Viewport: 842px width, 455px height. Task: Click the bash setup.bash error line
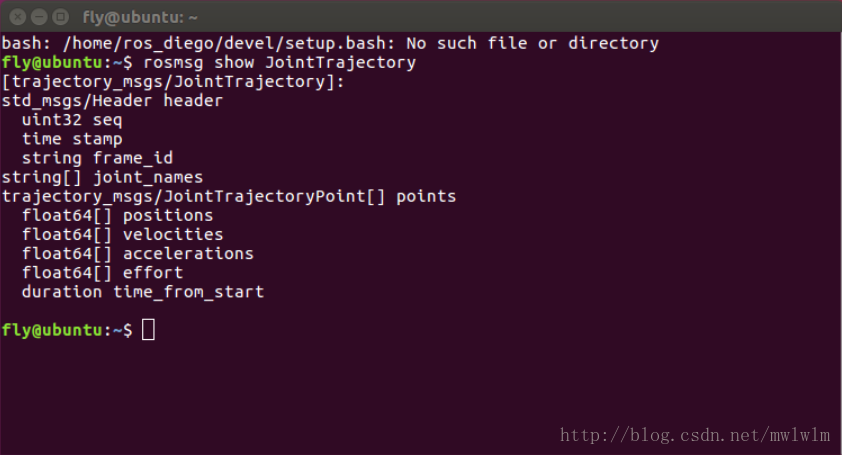tap(330, 43)
